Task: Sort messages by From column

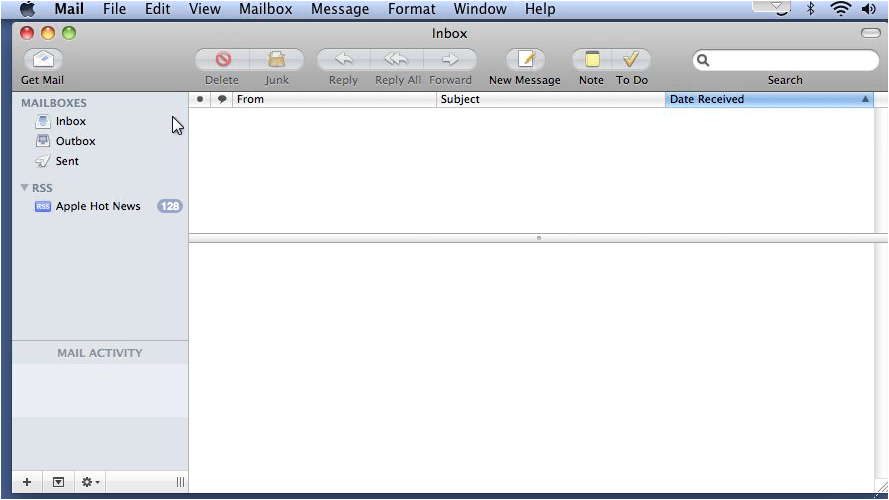Action: coord(335,99)
